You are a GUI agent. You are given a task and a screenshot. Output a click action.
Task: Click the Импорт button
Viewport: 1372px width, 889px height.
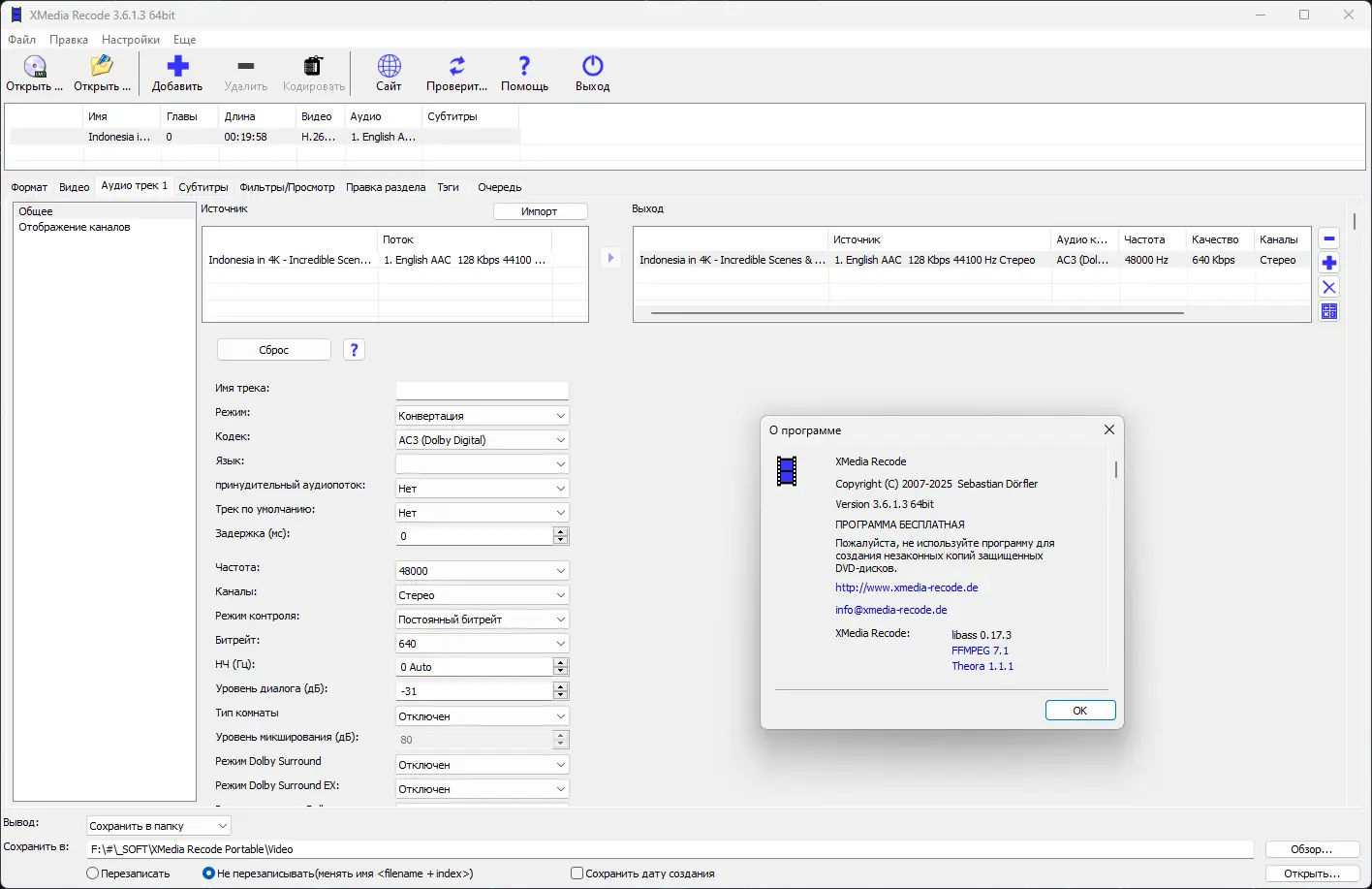540,211
